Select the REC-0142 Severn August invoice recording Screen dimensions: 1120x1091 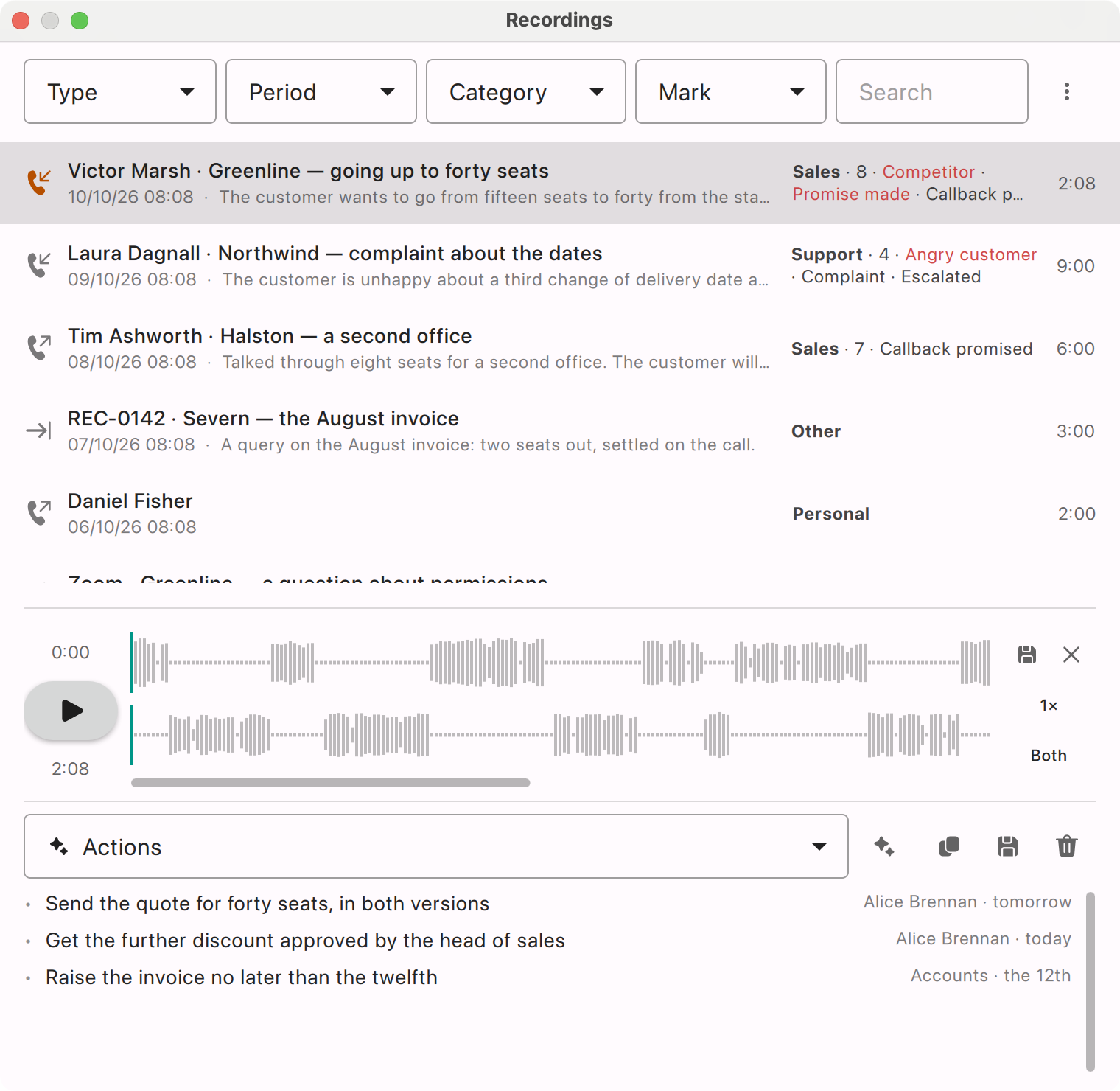tap(560, 431)
